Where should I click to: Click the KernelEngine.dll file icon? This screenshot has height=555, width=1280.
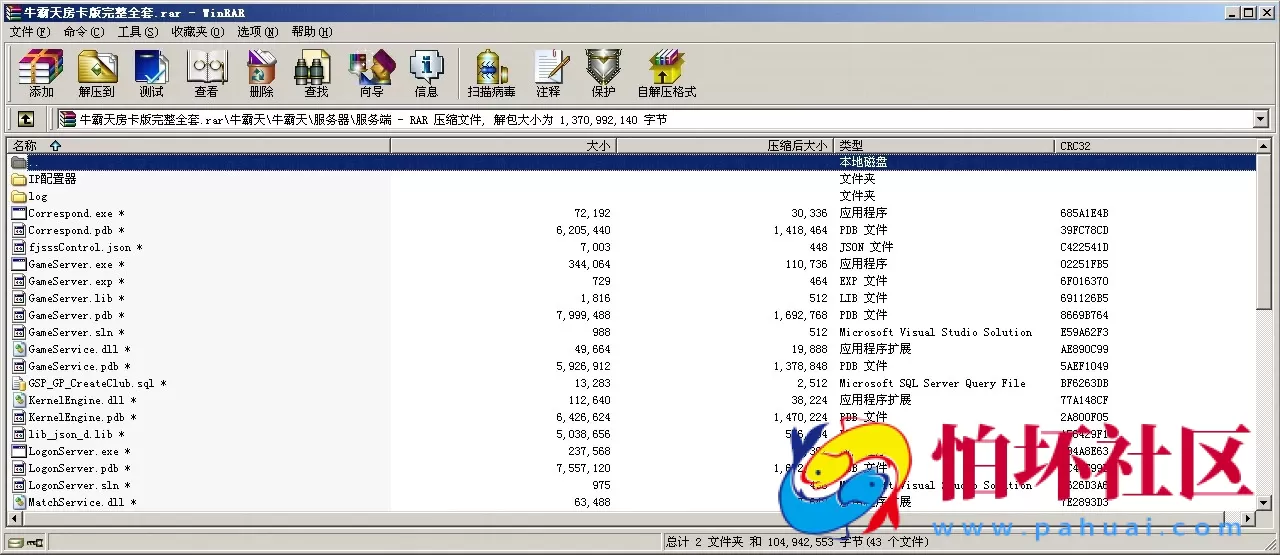click(19, 400)
